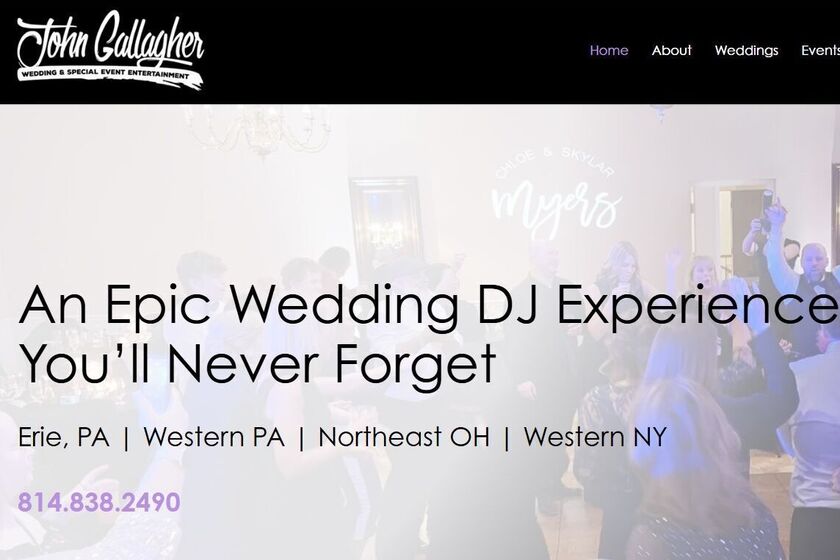Go to the About page
840x560 pixels.
click(x=671, y=50)
